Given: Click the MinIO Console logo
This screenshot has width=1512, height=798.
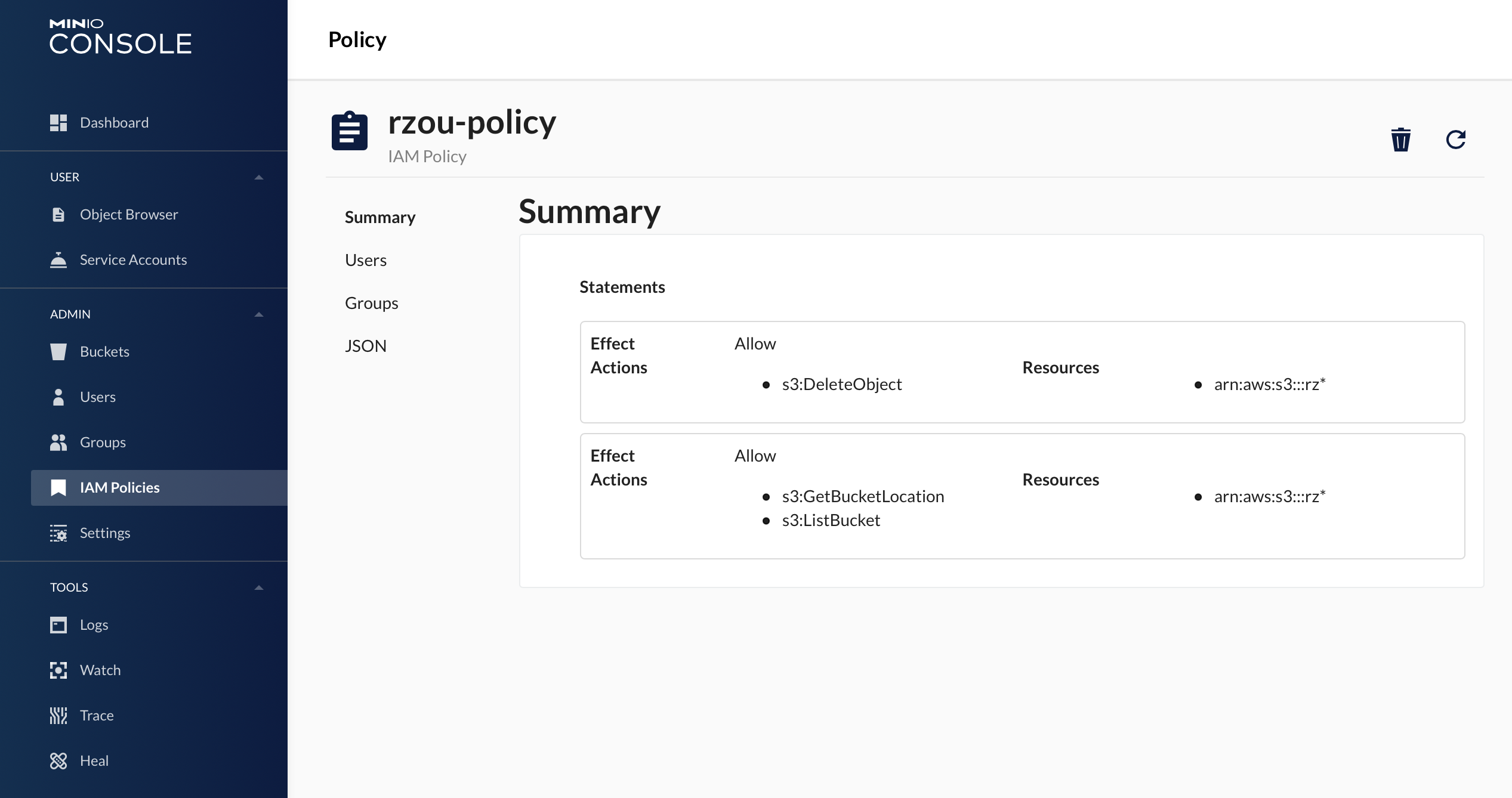Looking at the screenshot, I should click(120, 37).
